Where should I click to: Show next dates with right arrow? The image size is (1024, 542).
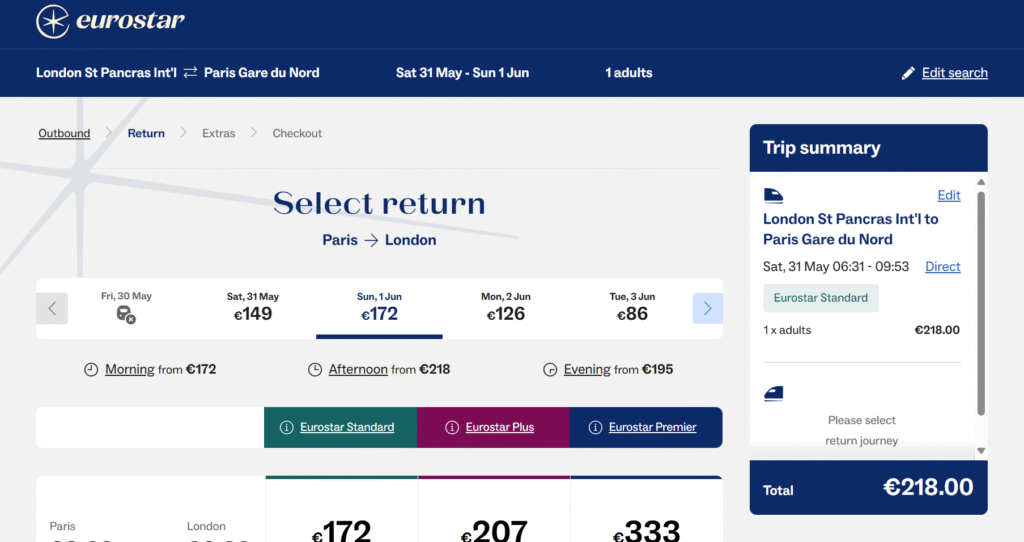(707, 308)
